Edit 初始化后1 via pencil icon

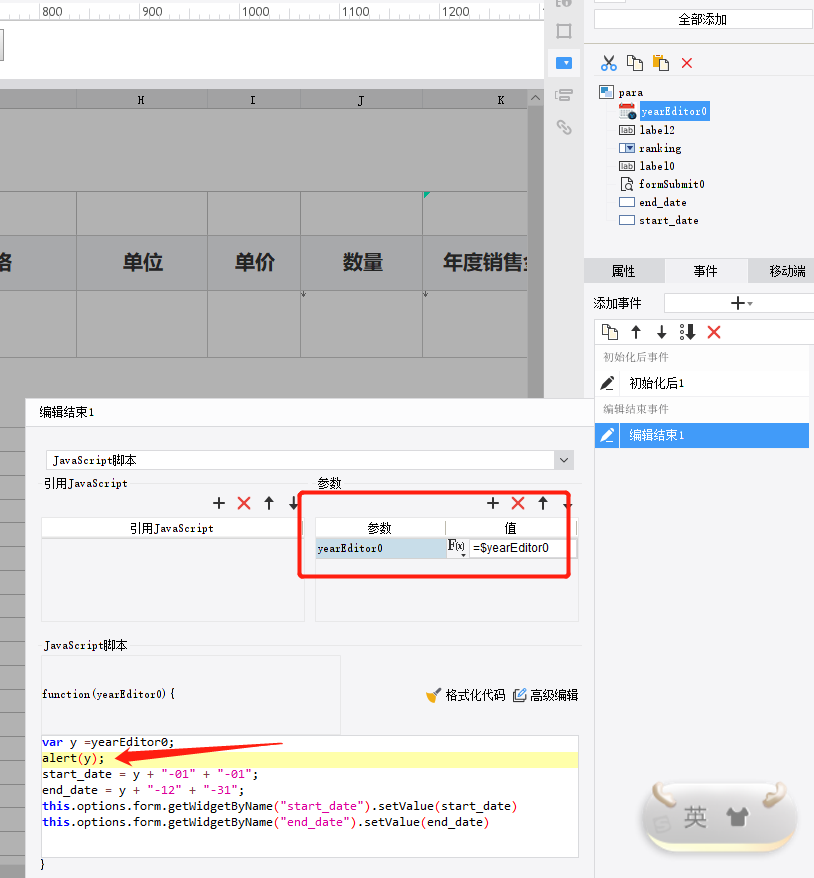click(607, 383)
